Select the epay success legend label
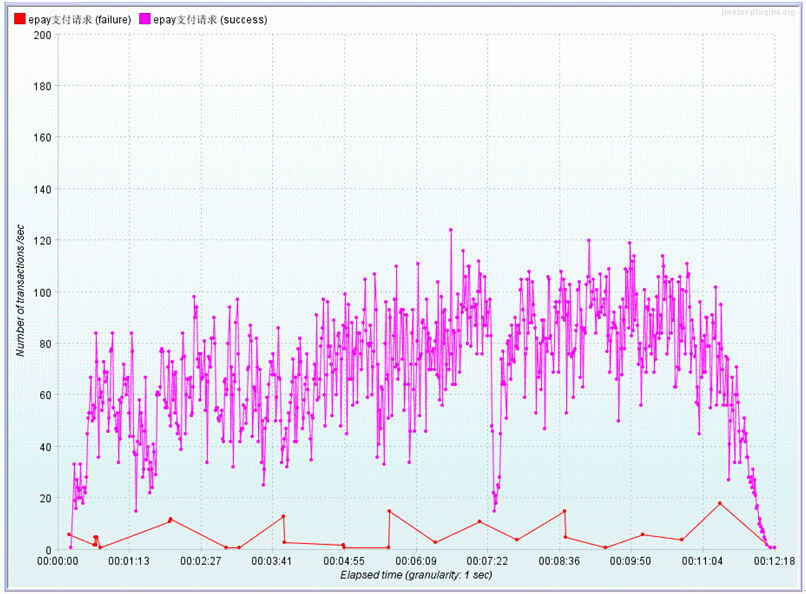The height and width of the screenshot is (594, 806). (x=210, y=20)
